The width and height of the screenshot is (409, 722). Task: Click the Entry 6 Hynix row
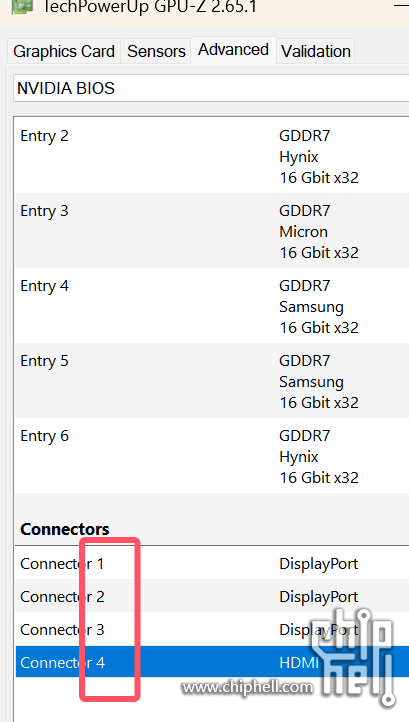click(212, 456)
